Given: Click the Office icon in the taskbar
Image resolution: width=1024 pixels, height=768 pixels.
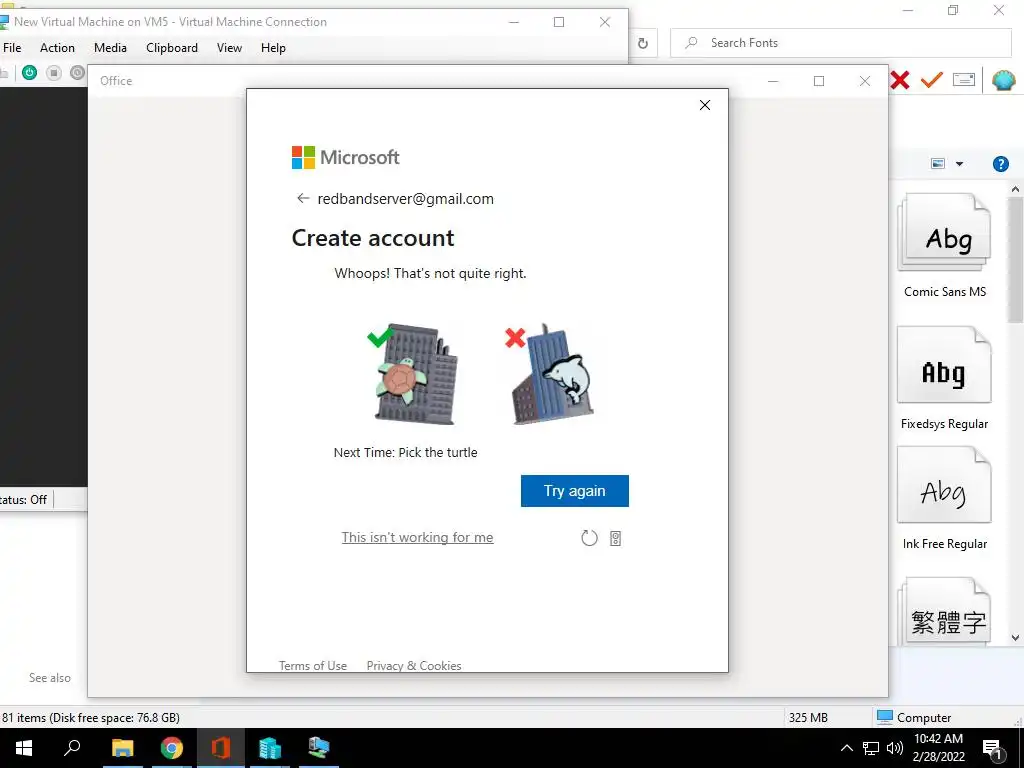Looking at the screenshot, I should coord(221,748).
